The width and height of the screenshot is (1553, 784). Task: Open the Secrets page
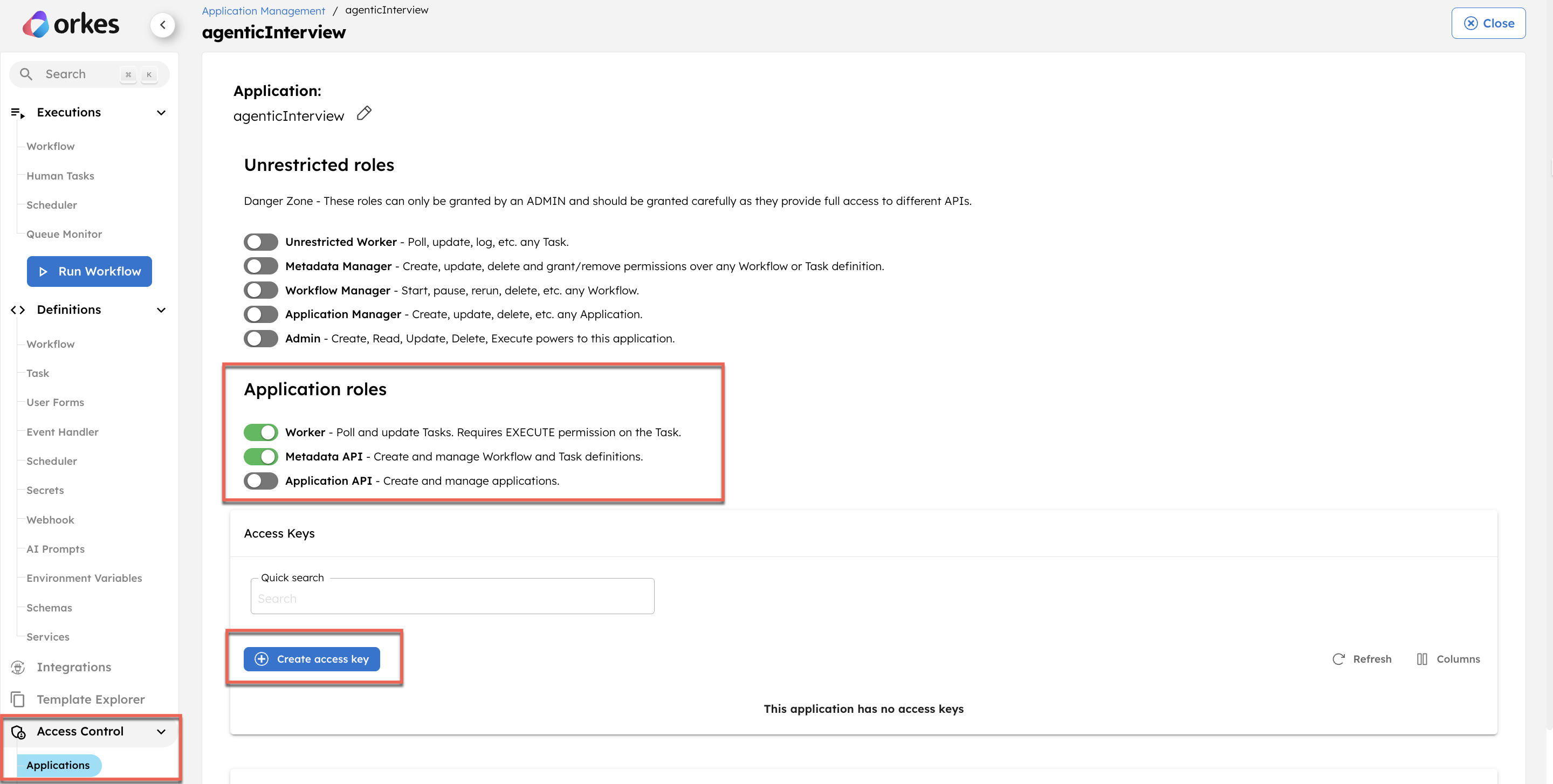[45, 491]
